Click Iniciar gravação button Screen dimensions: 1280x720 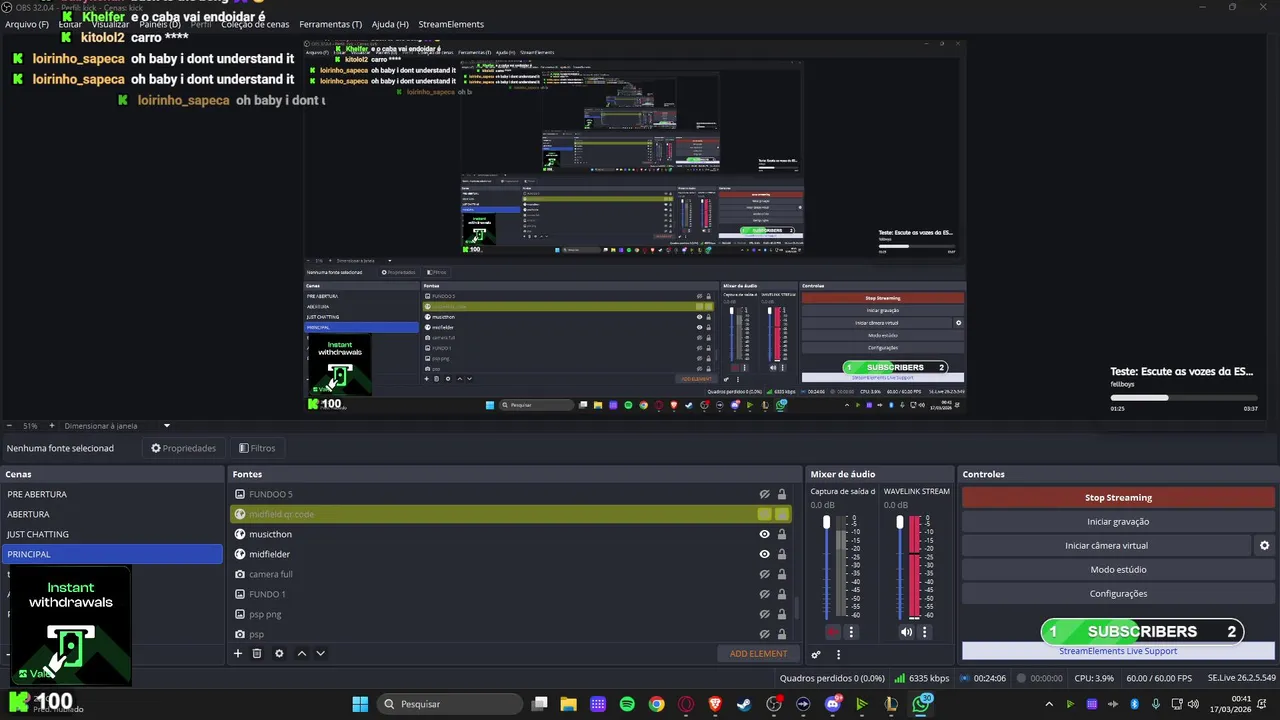point(1118,522)
